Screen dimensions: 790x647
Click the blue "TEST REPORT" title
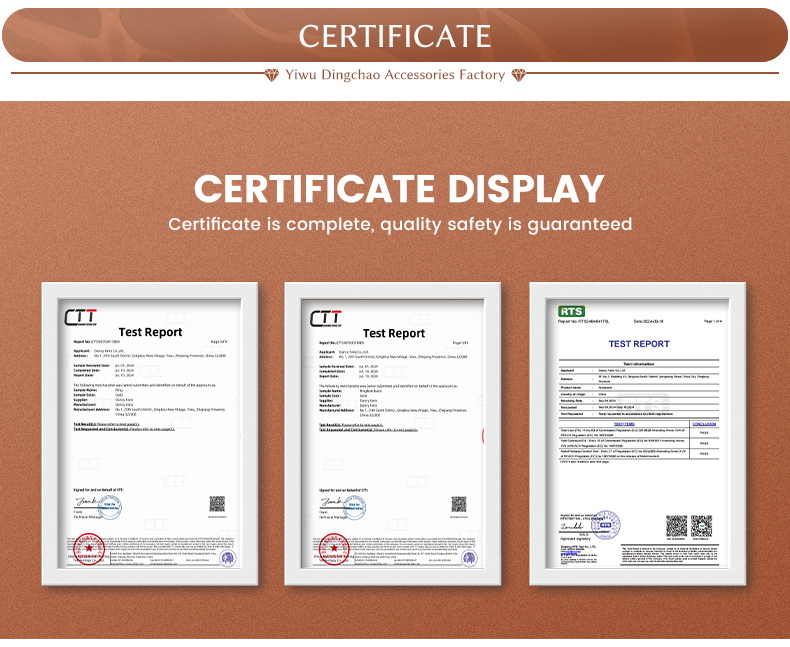639,344
